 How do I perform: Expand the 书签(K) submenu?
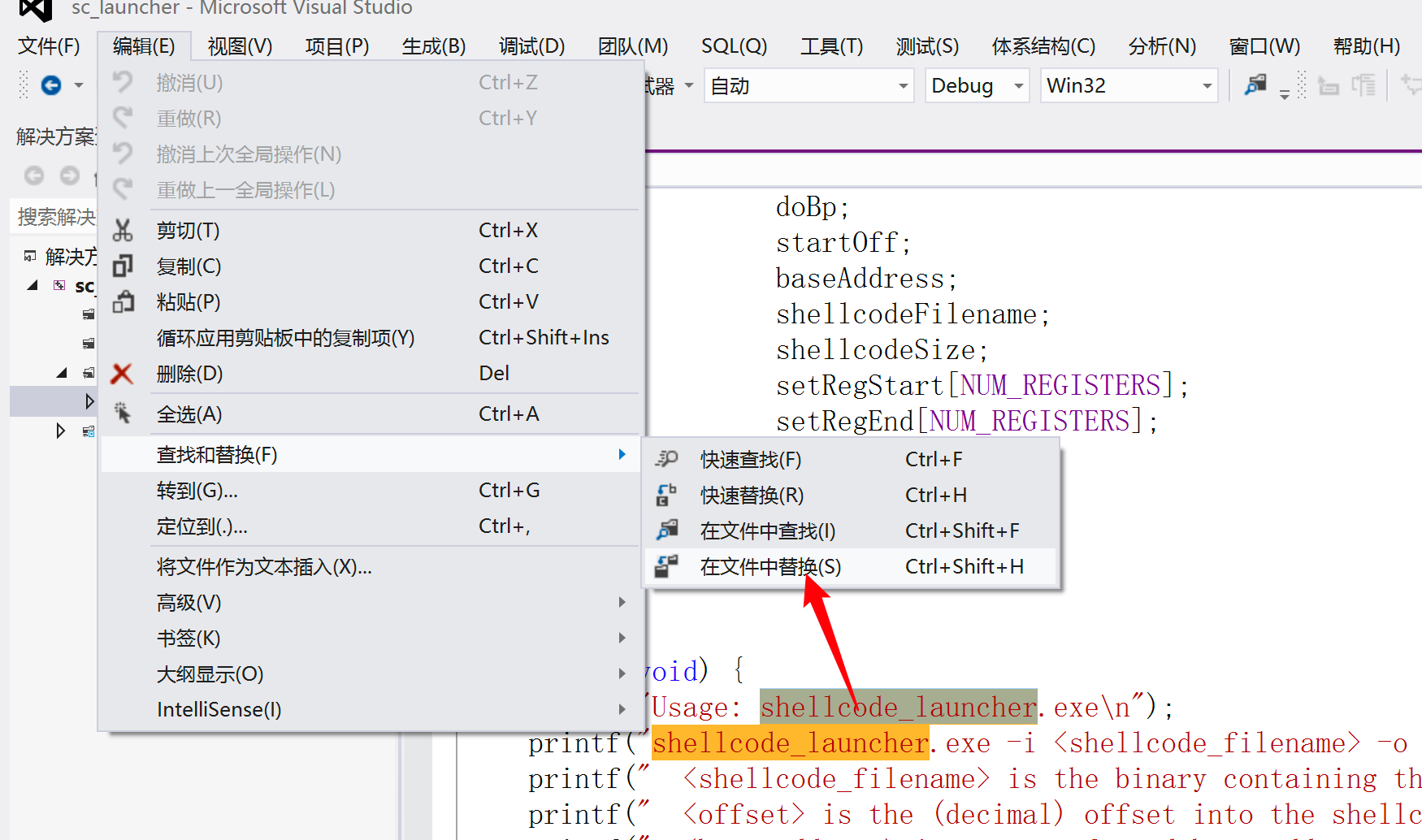coord(371,639)
